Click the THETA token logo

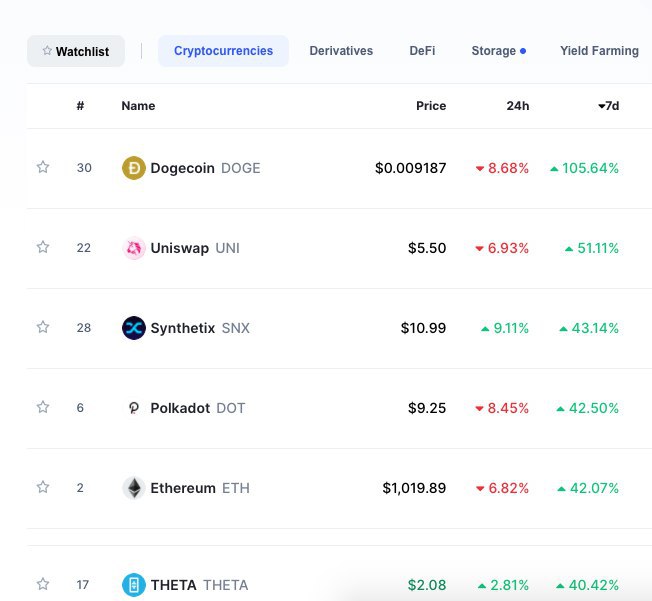(133, 585)
